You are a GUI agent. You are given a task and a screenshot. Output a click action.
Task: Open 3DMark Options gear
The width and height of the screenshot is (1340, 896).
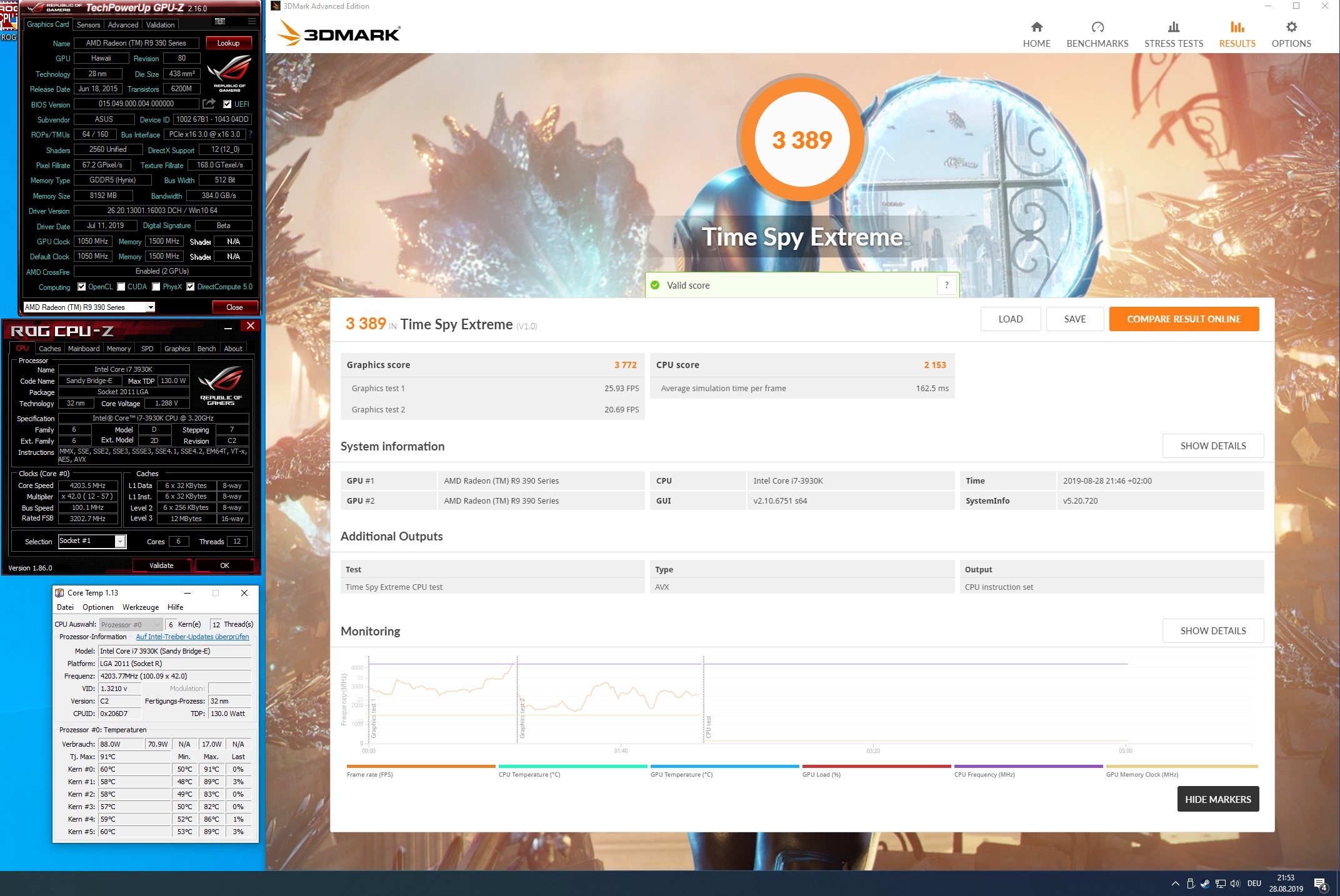point(1291,27)
